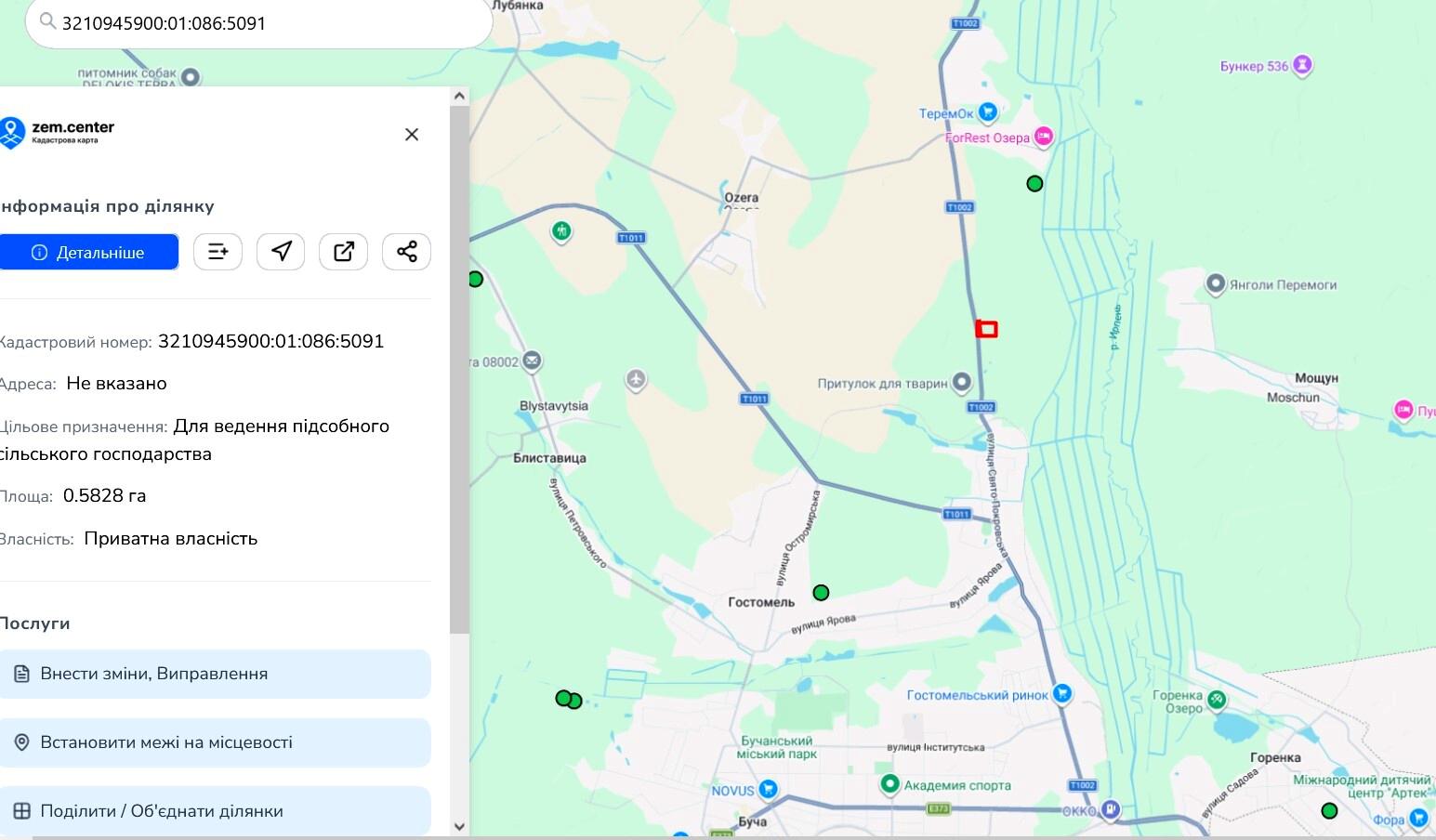This screenshot has height=840, width=1436.
Task: Click the Фора store marker
Action: click(1418, 818)
